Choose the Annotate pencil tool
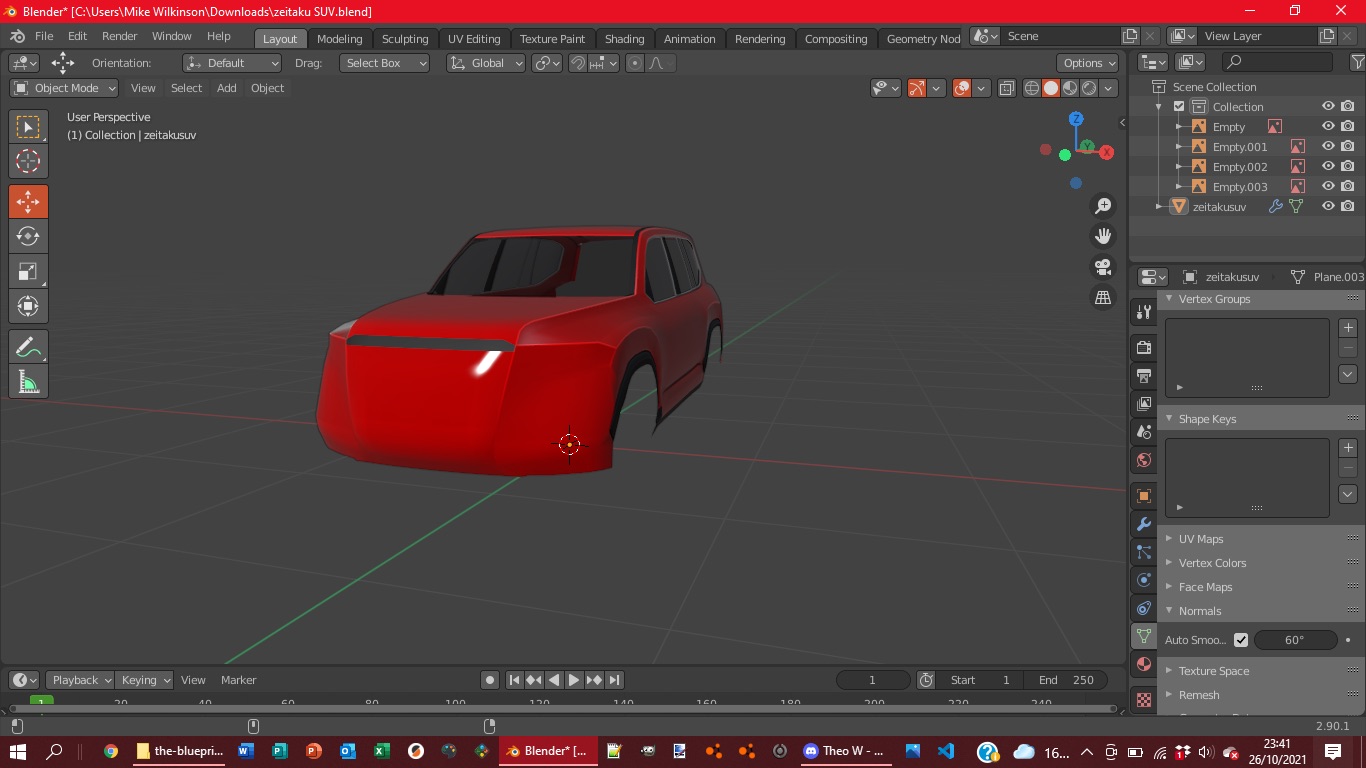Screen dimensions: 1366x768 pyautogui.click(x=28, y=347)
